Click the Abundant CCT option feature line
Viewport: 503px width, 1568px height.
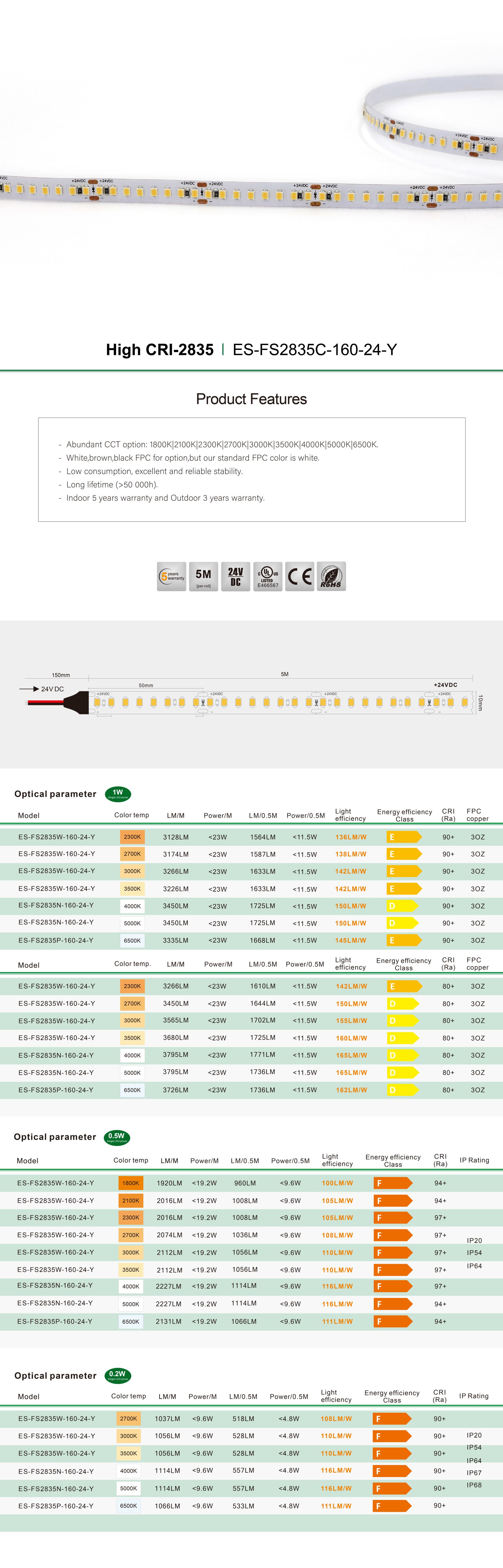click(222, 444)
